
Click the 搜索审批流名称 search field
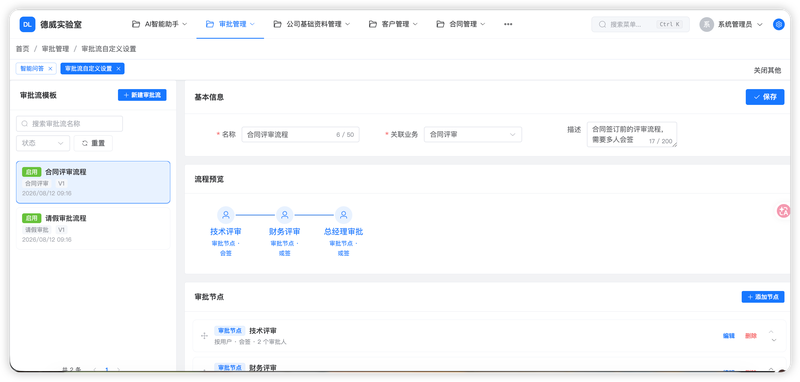pyautogui.click(x=69, y=123)
